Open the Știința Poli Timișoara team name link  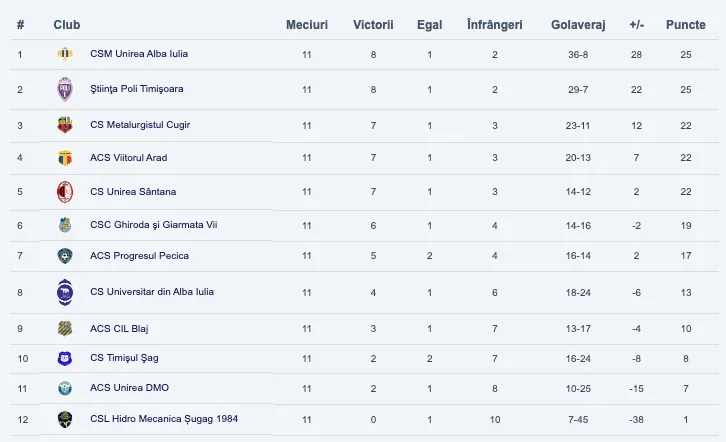point(136,89)
